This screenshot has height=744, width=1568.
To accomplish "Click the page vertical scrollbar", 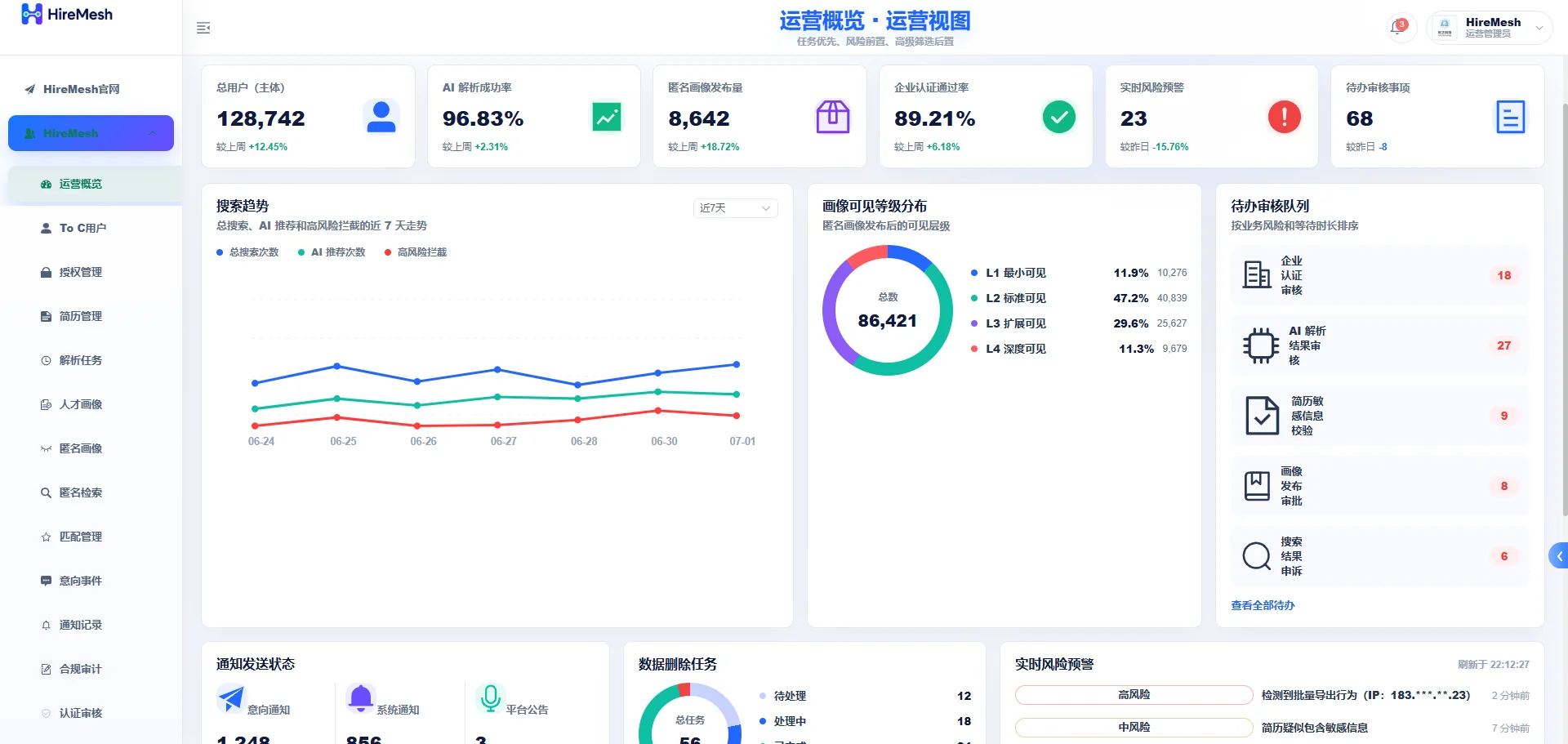I will pos(1565,310).
